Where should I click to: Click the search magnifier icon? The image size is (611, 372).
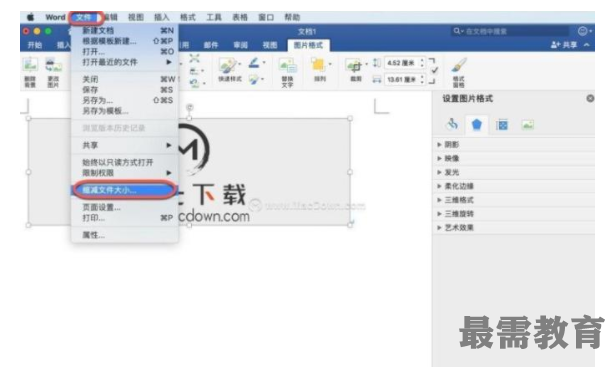click(x=456, y=31)
